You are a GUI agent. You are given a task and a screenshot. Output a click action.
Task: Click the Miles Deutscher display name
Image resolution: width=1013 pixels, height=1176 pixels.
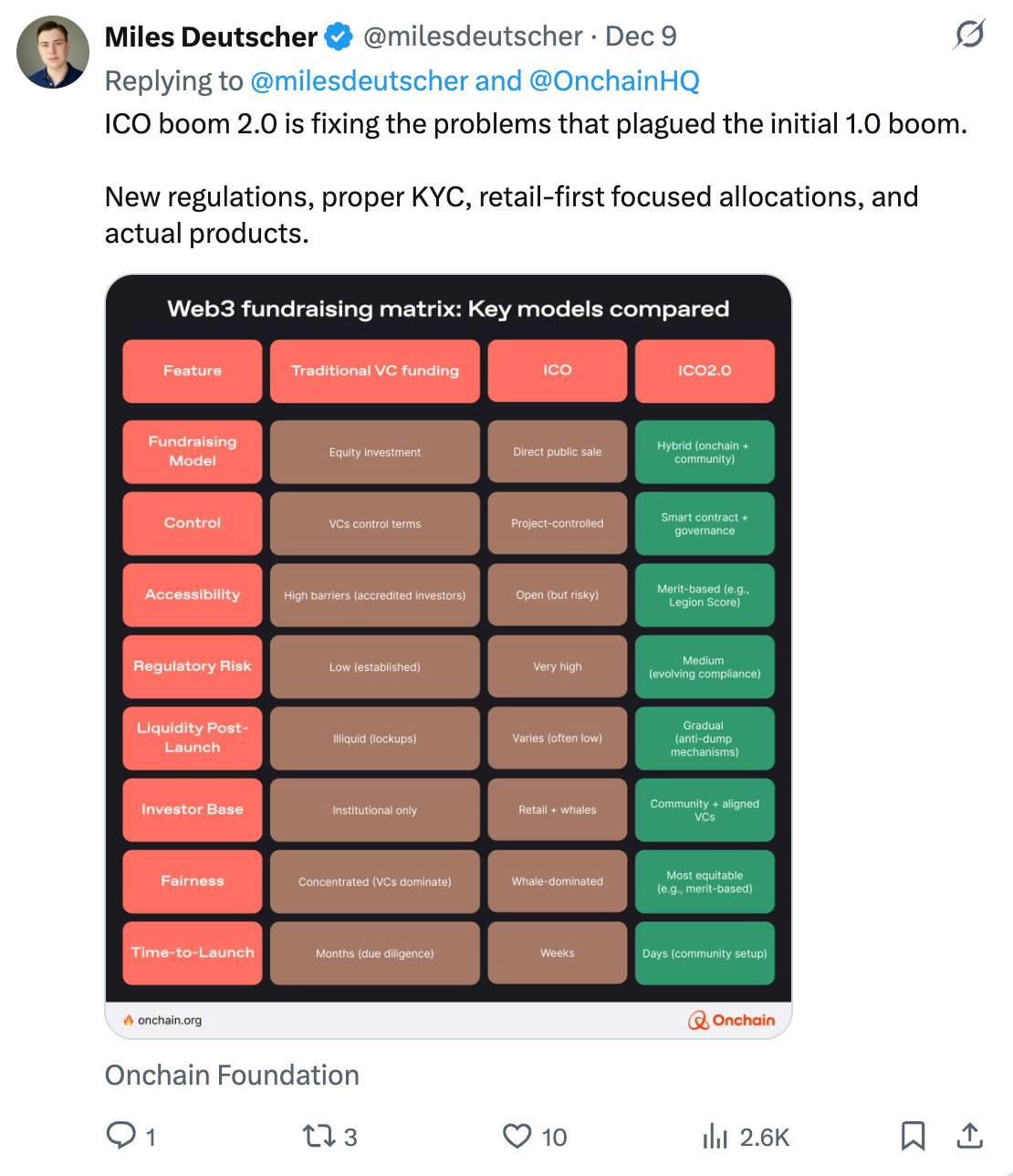(x=211, y=37)
